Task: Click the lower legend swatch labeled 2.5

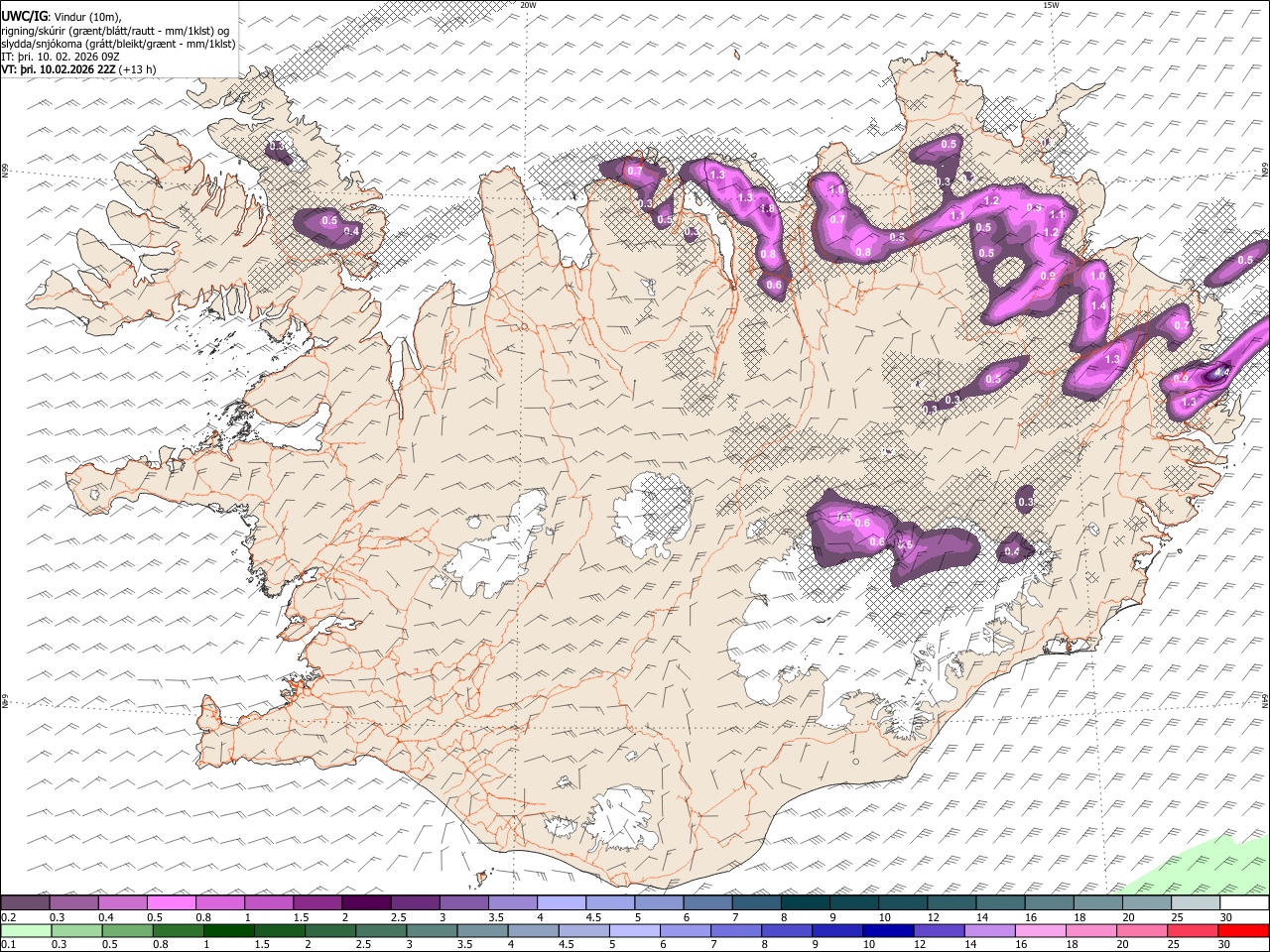Action: tap(381, 931)
